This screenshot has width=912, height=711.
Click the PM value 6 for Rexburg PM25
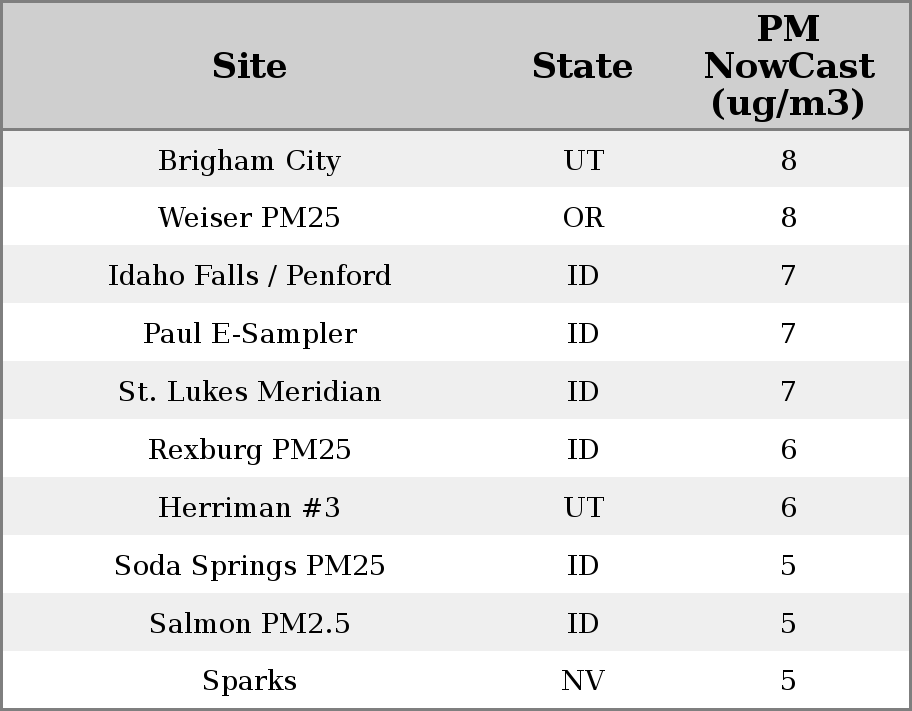788,450
